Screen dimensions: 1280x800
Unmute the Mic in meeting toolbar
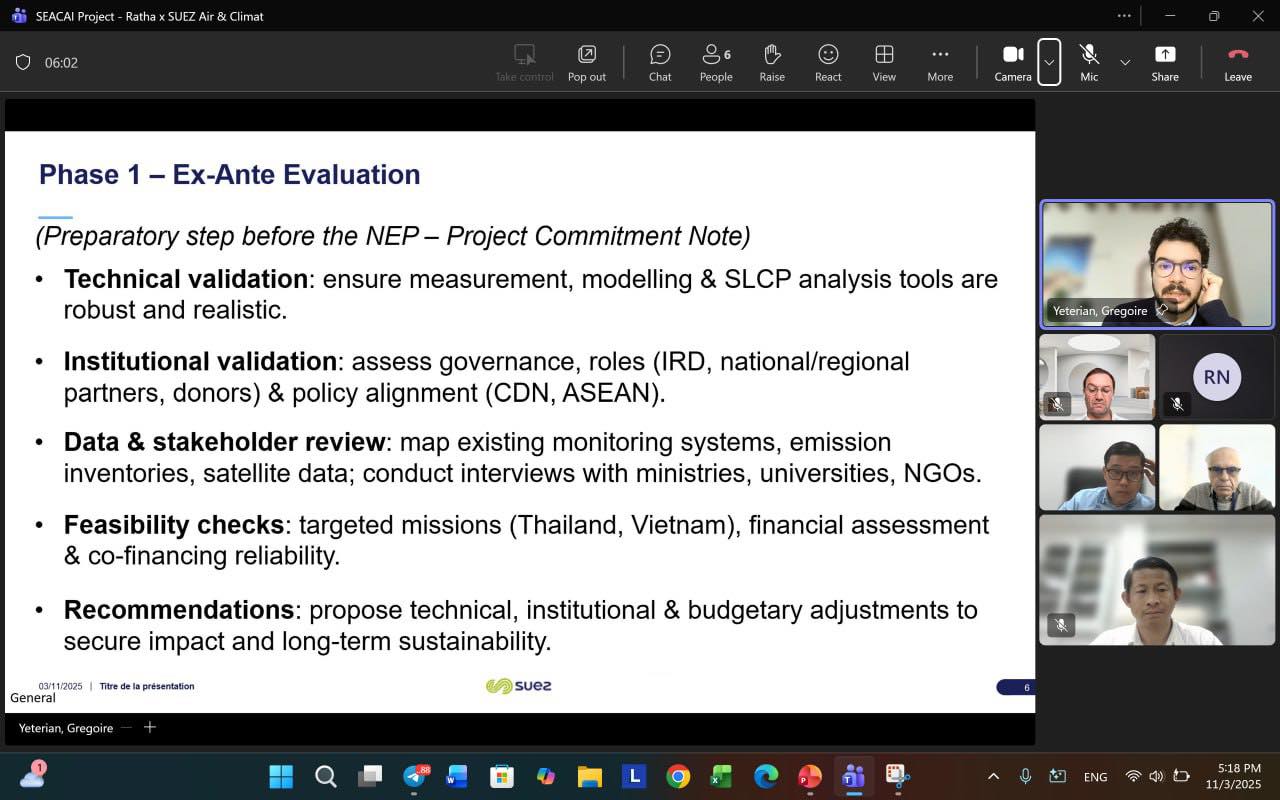pyautogui.click(x=1089, y=63)
